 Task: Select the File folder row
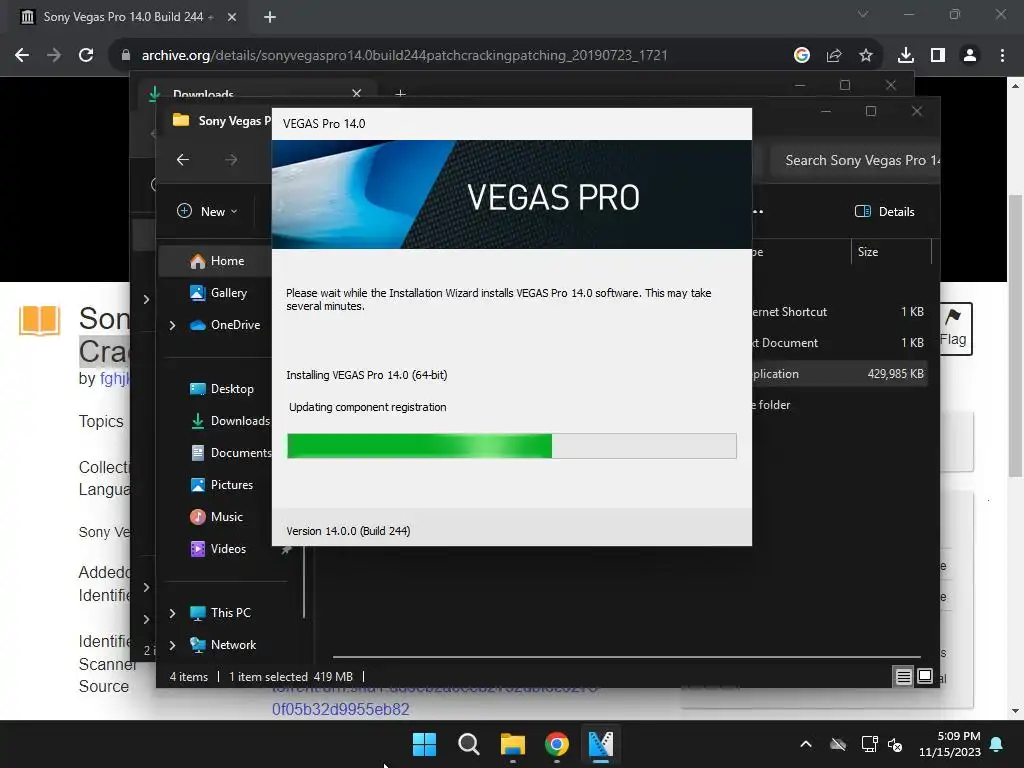click(839, 405)
